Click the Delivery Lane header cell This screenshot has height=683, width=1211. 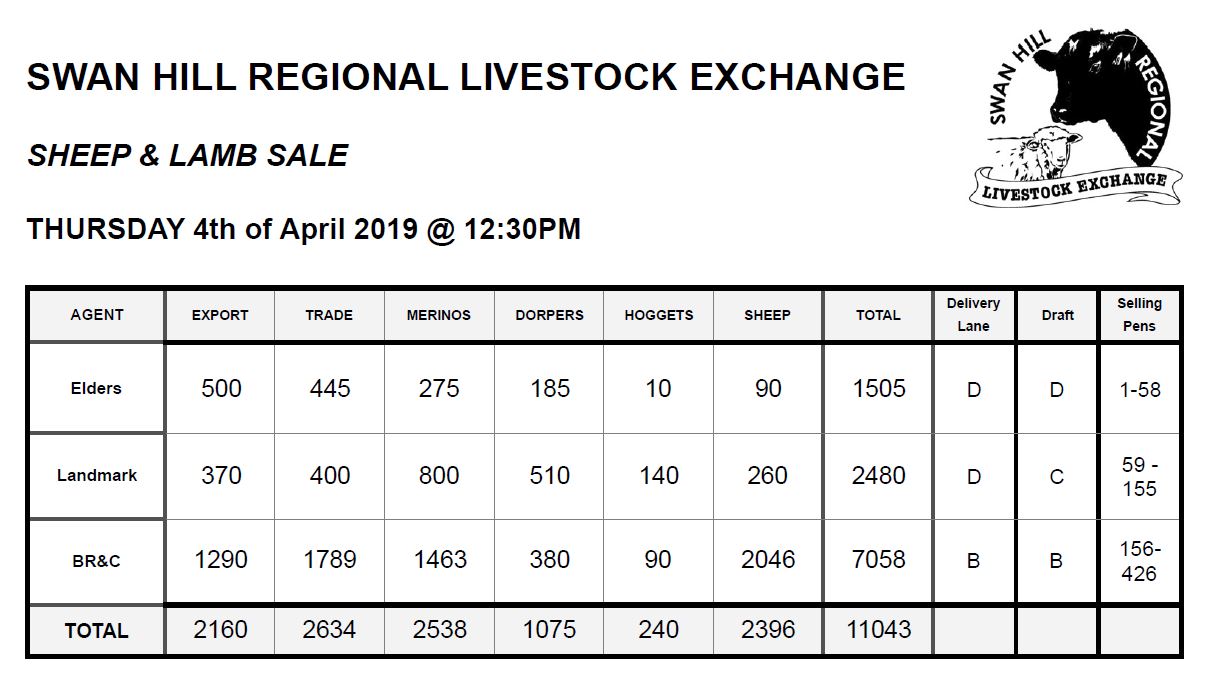point(974,314)
